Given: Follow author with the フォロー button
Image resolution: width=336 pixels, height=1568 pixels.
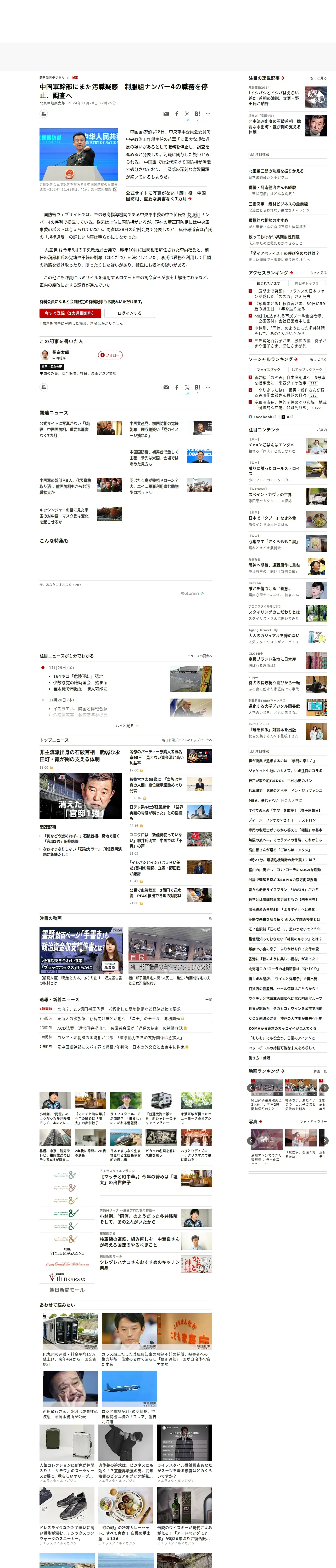Looking at the screenshot, I should [110, 355].
